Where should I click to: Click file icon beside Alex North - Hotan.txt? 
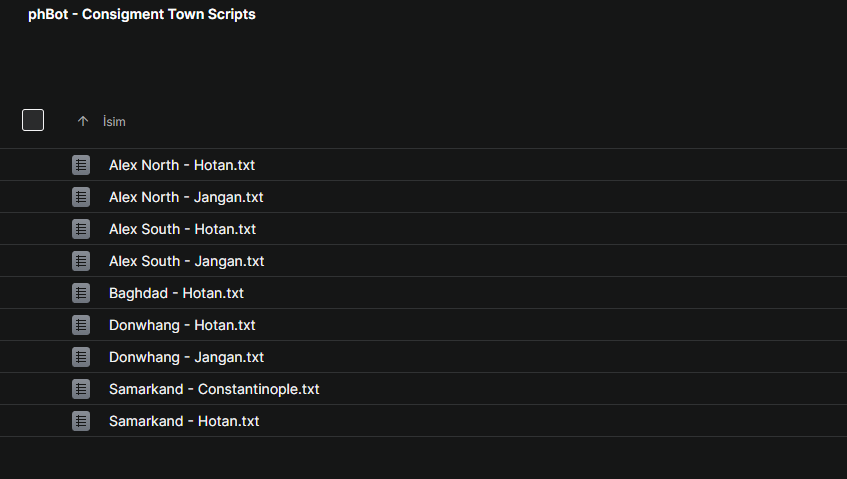81,165
